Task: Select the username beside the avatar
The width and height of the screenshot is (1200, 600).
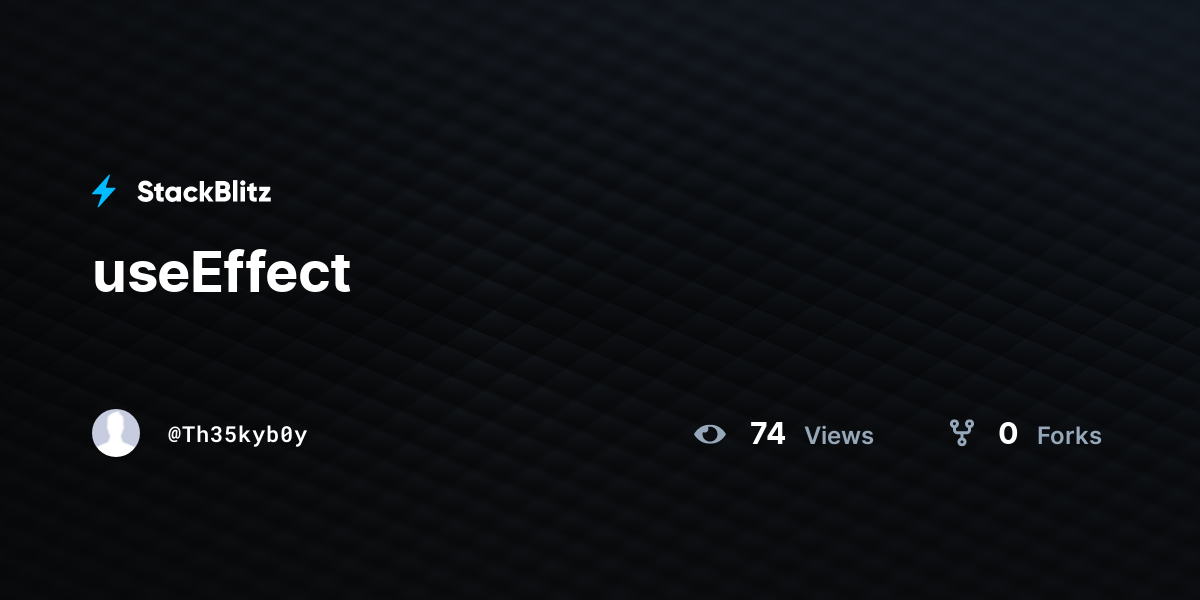Action: coord(238,435)
